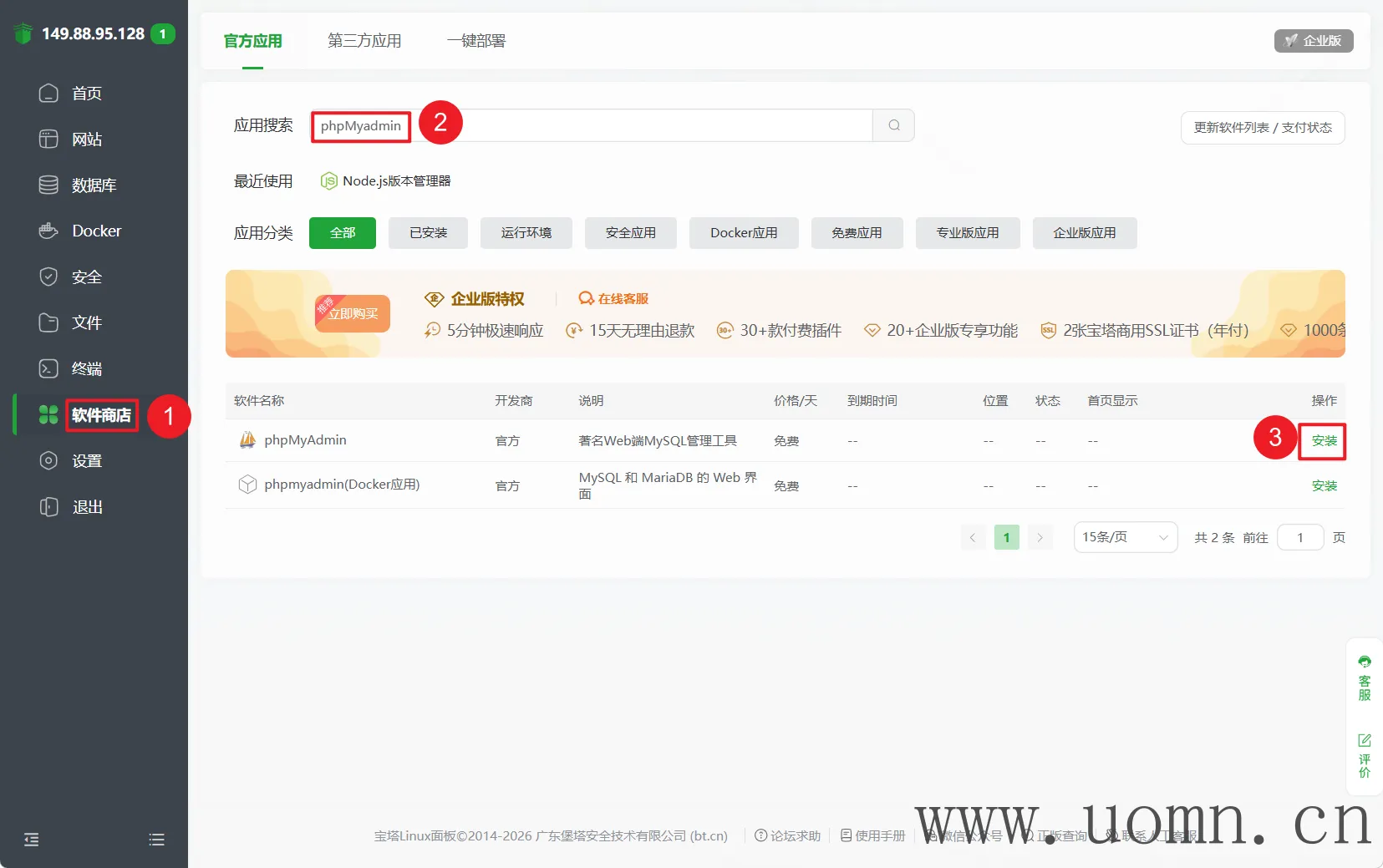Go to next page arrow
This screenshot has width=1383, height=868.
[1040, 537]
